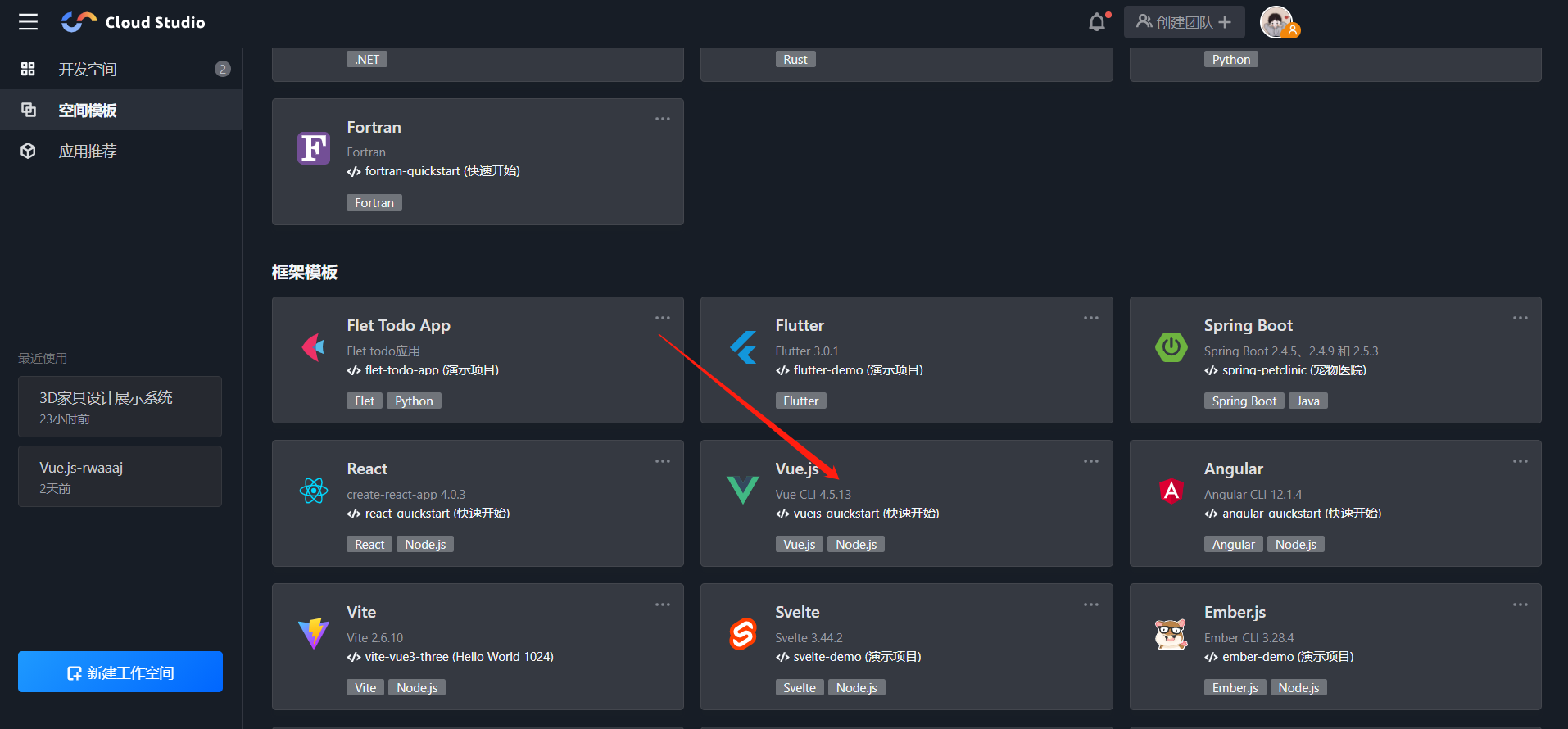1568x729 pixels.
Task: Click the Vite card title
Action: [x=361, y=612]
